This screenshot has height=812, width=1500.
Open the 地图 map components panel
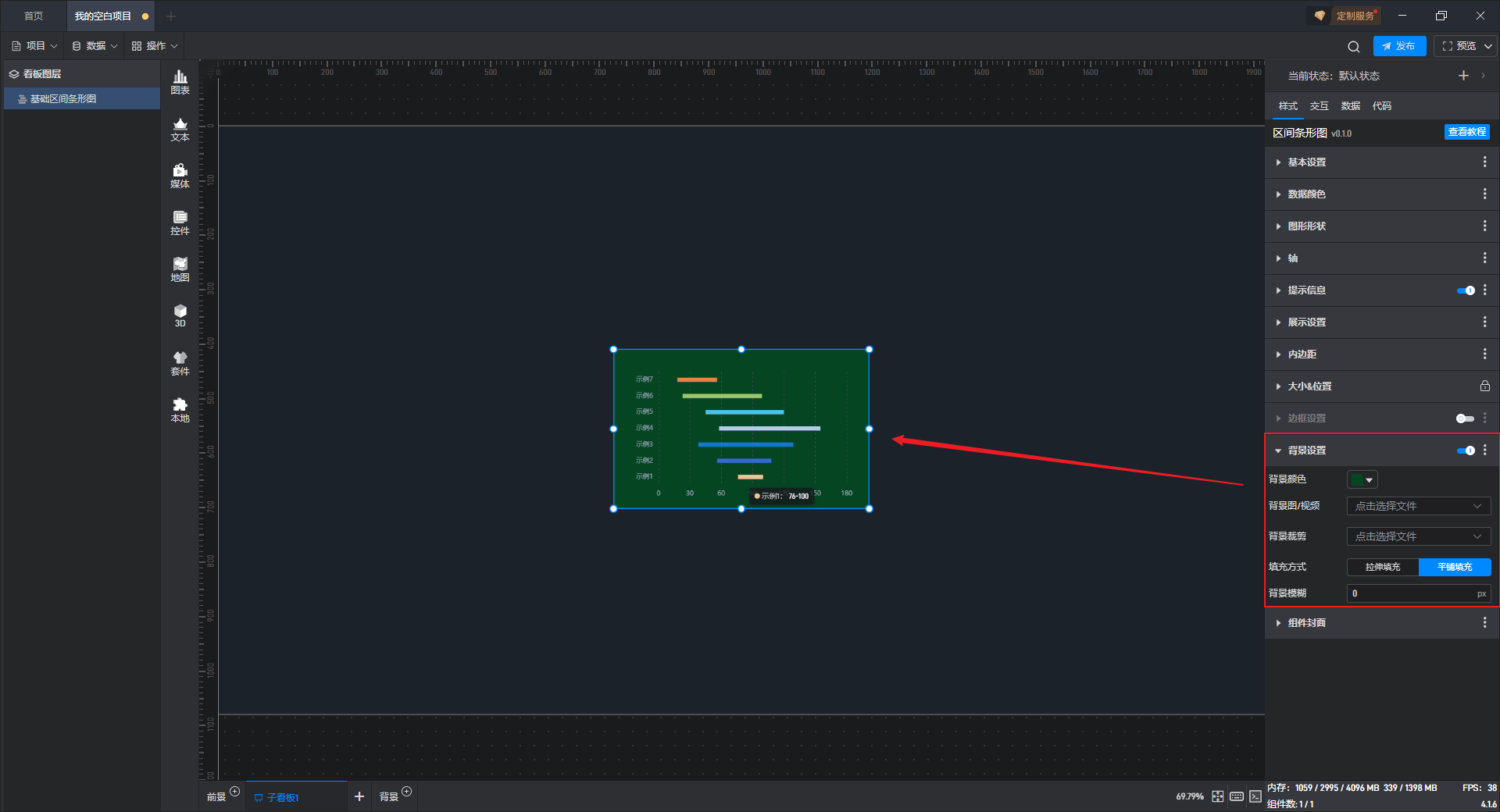[x=180, y=269]
